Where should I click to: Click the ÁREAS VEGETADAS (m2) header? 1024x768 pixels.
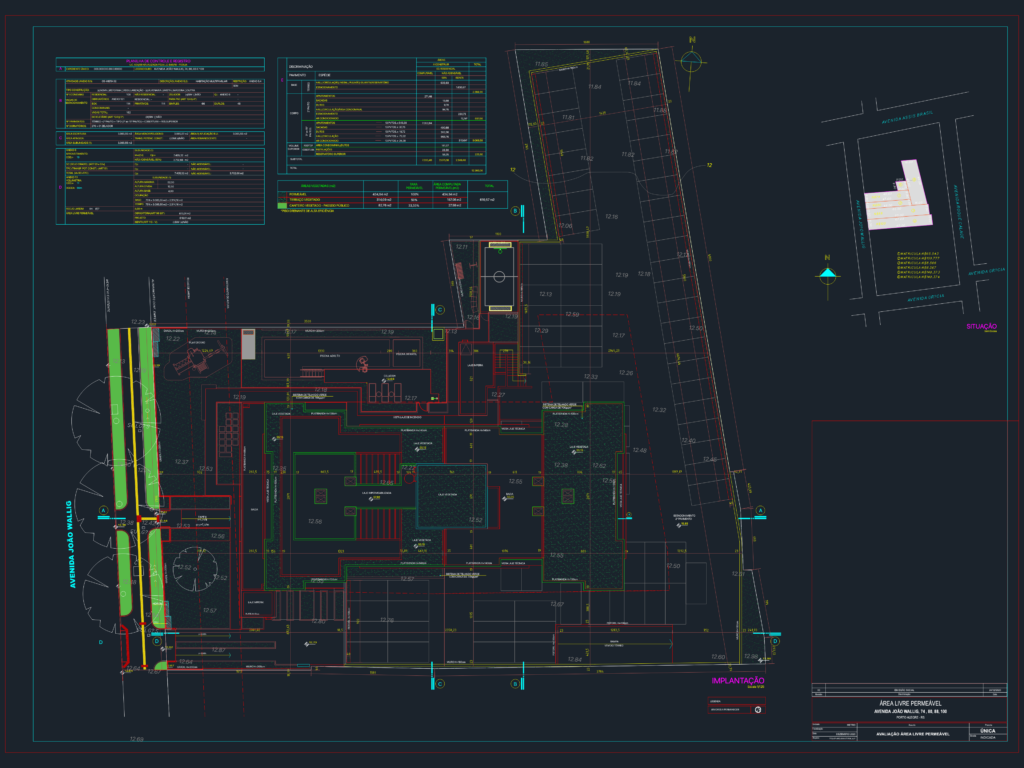(x=318, y=186)
